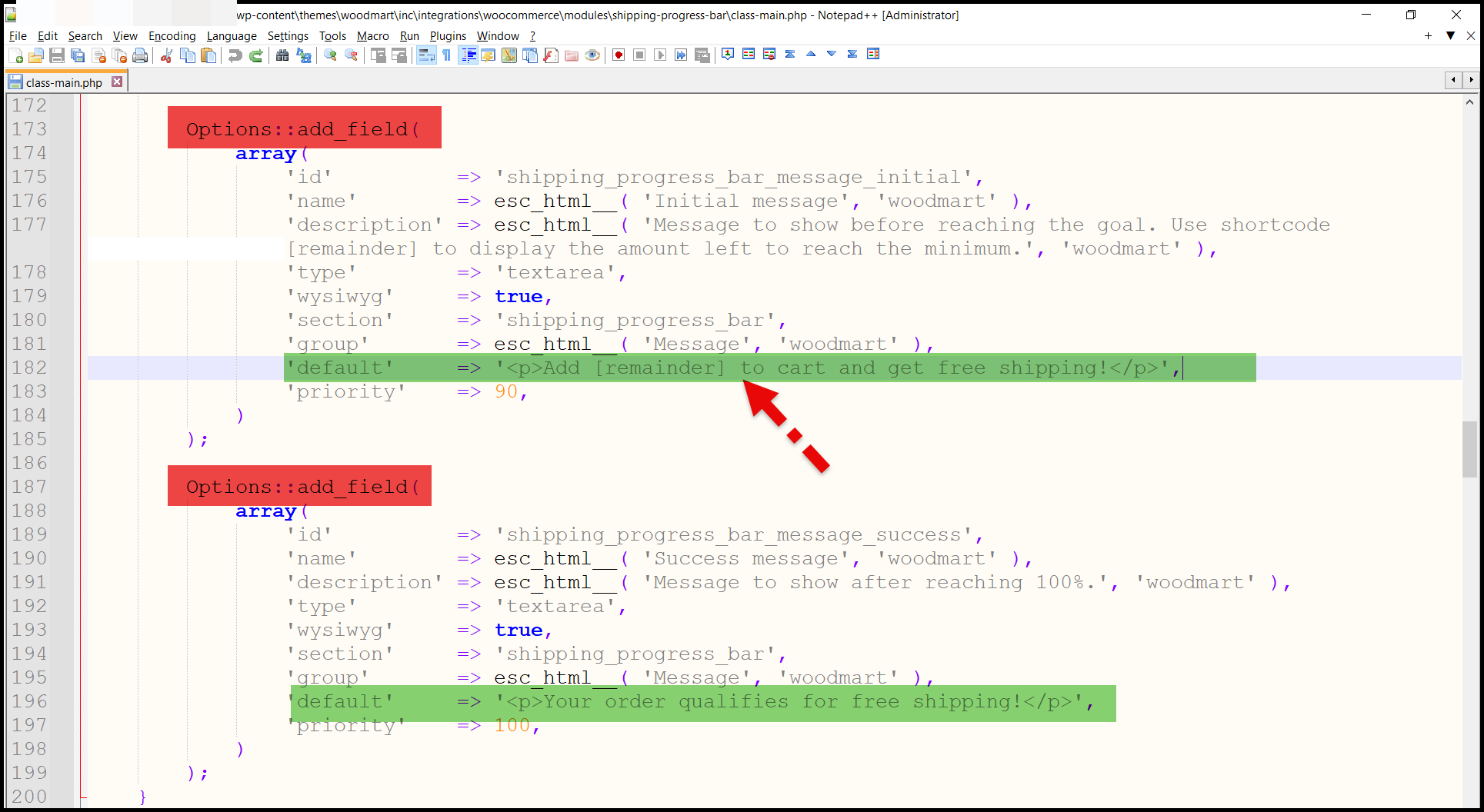This screenshot has height=812, width=1484.
Task: Click the right tab-scroll arrow
Action: point(1471,80)
